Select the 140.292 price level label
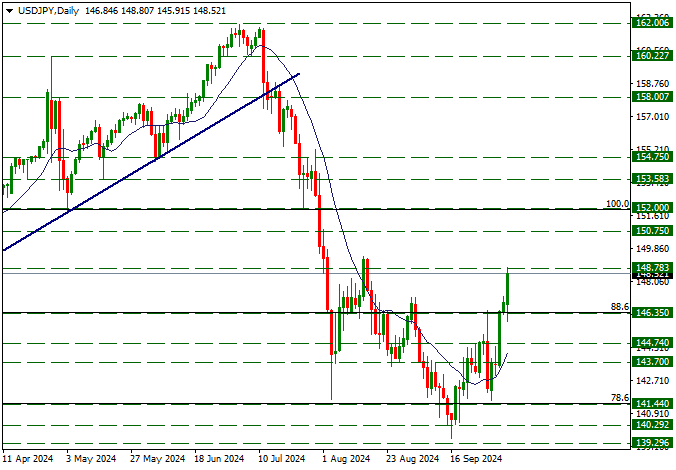Screen dimensions: 676x470 click(x=652, y=425)
